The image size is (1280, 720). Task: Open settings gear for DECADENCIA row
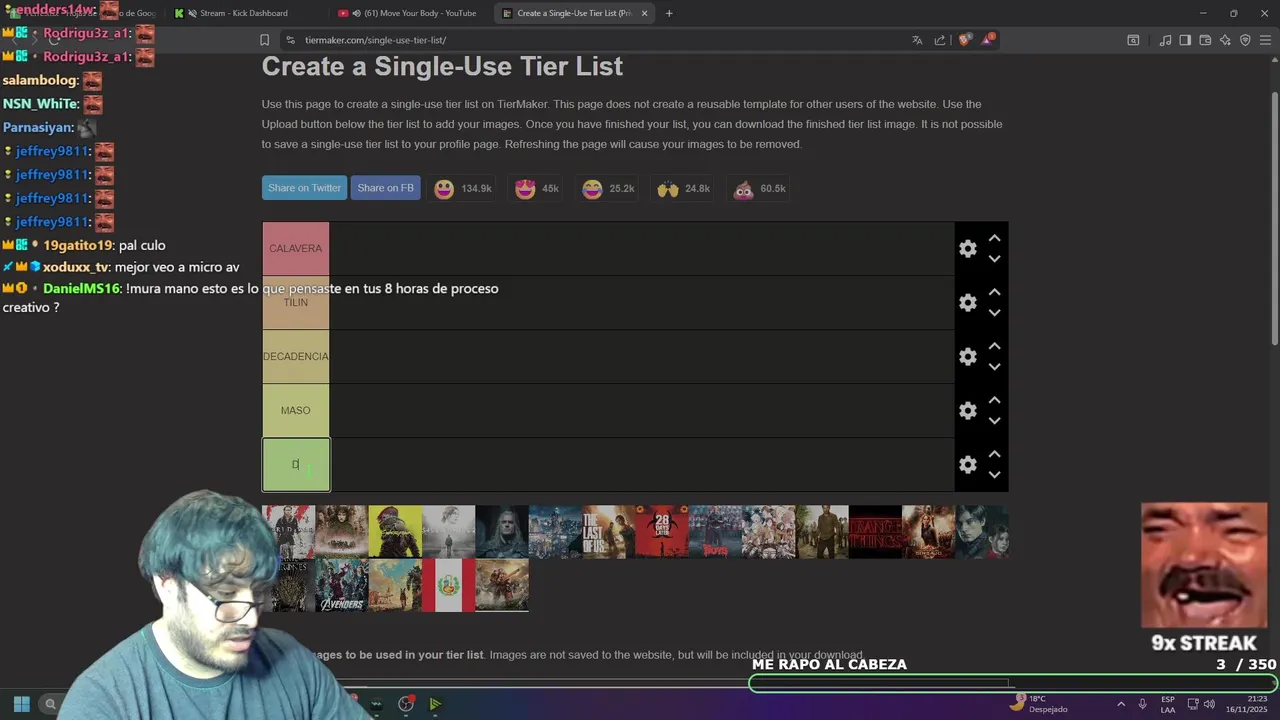click(x=967, y=357)
